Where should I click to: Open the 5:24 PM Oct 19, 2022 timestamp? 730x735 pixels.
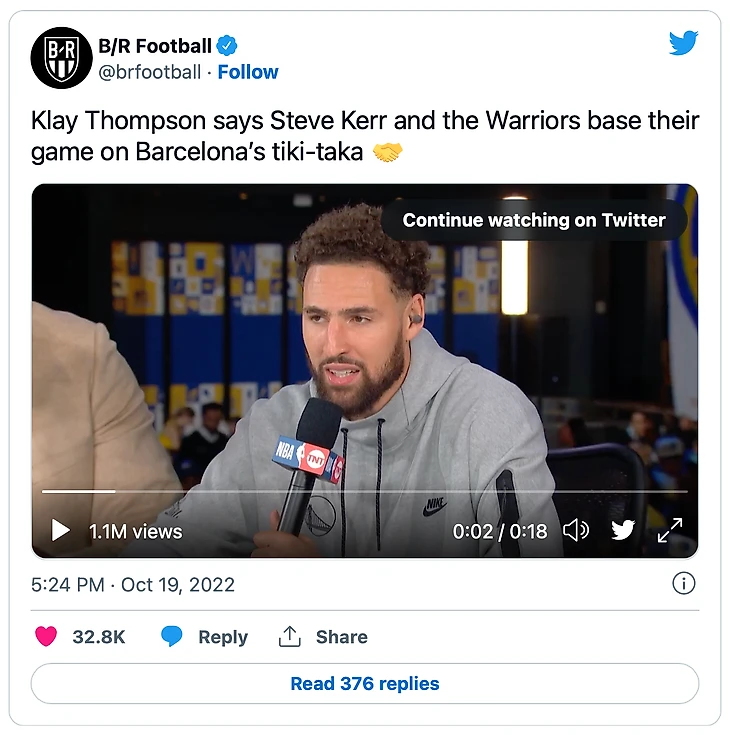click(133, 585)
